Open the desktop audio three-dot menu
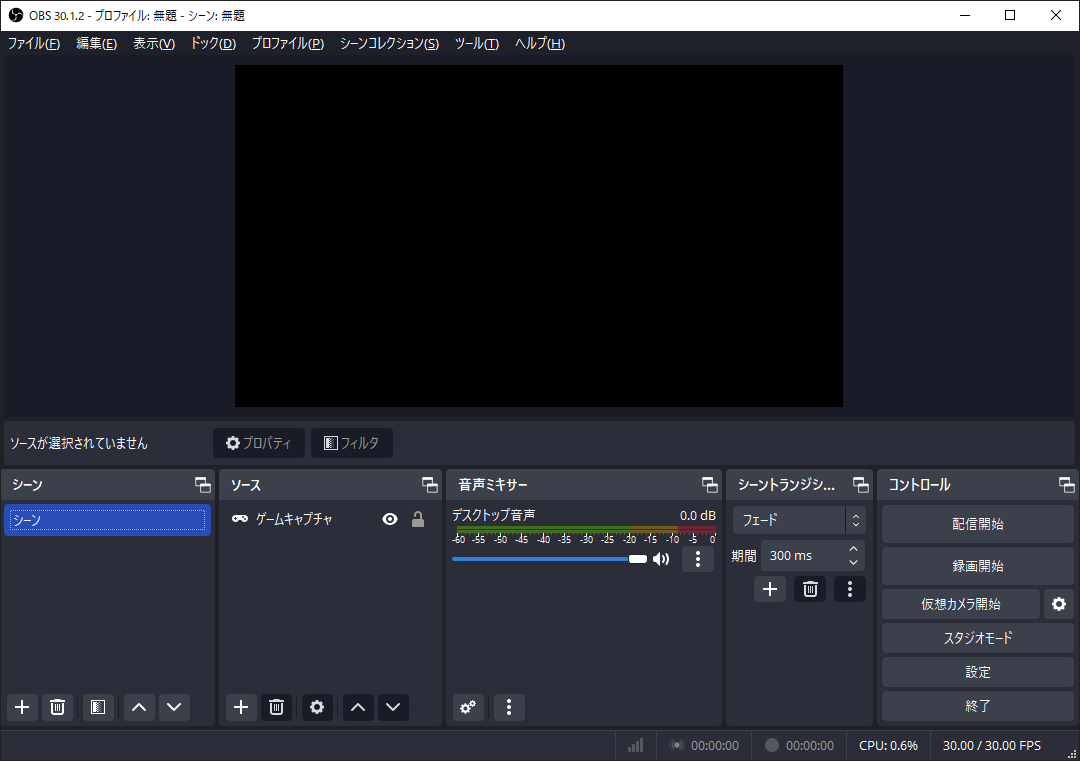 697,559
